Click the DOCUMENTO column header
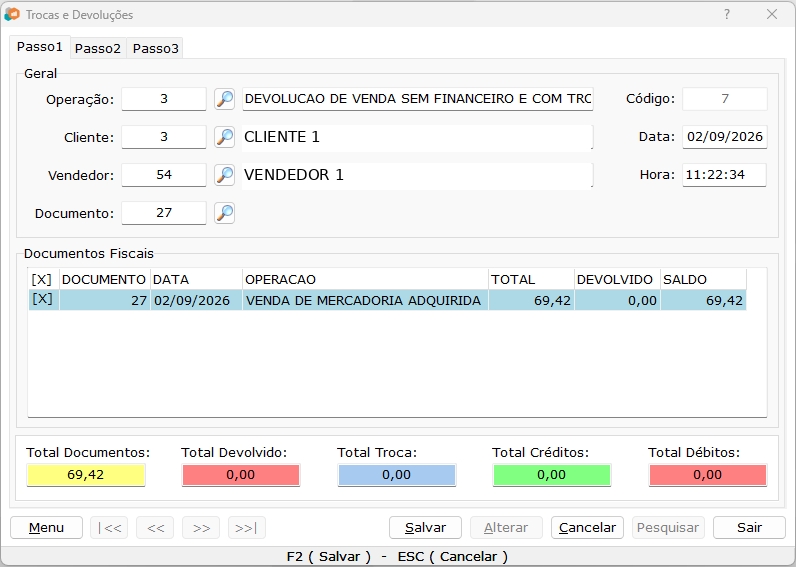This screenshot has width=796, height=567. (105, 279)
